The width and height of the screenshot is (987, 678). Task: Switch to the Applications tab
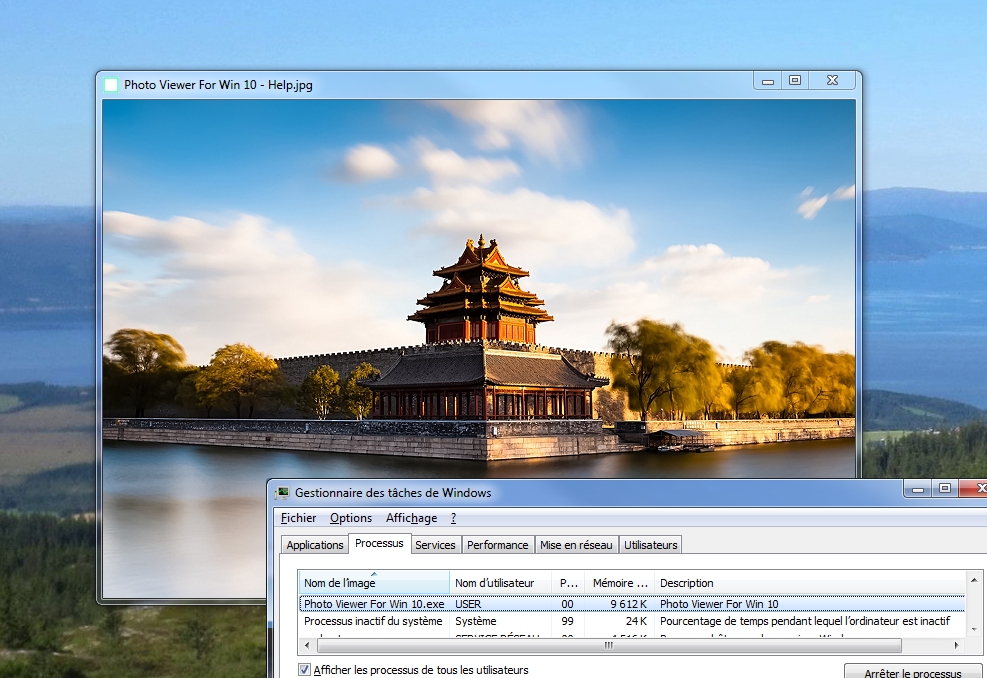[x=315, y=545]
